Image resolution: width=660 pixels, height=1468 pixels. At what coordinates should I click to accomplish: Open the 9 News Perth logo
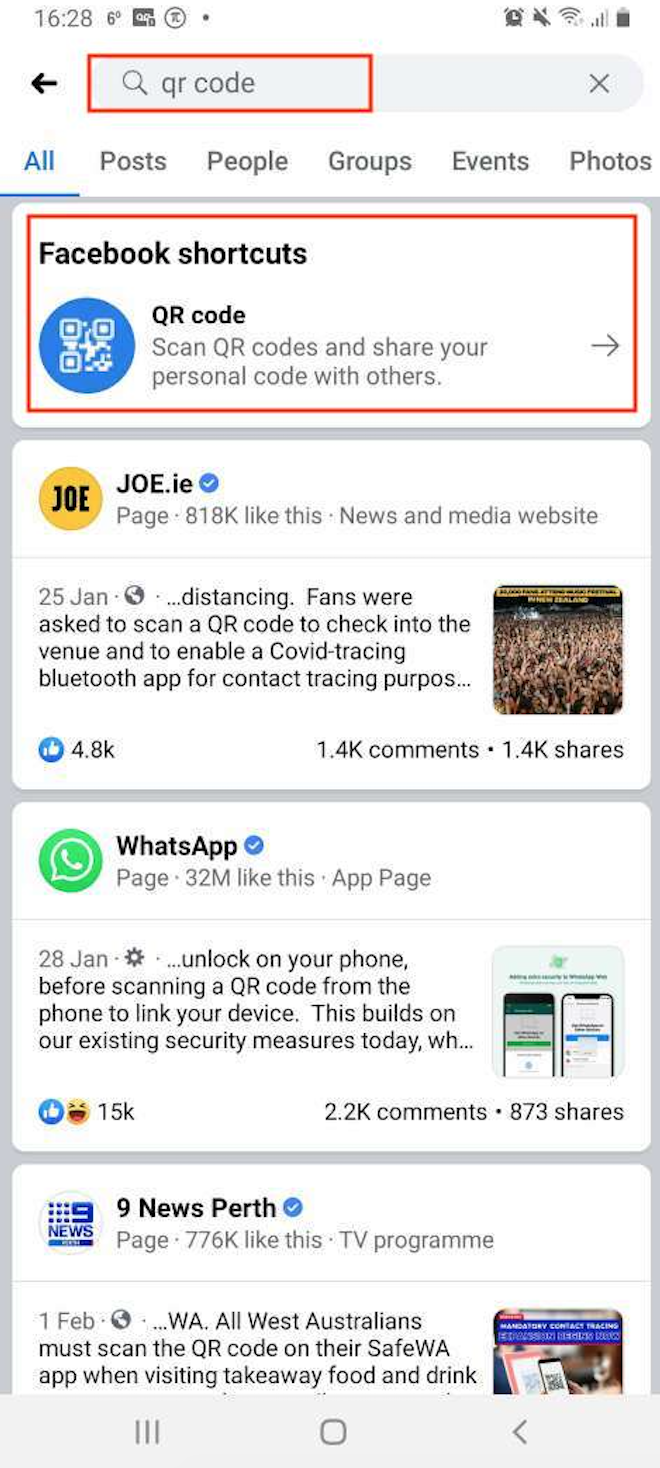70,1222
